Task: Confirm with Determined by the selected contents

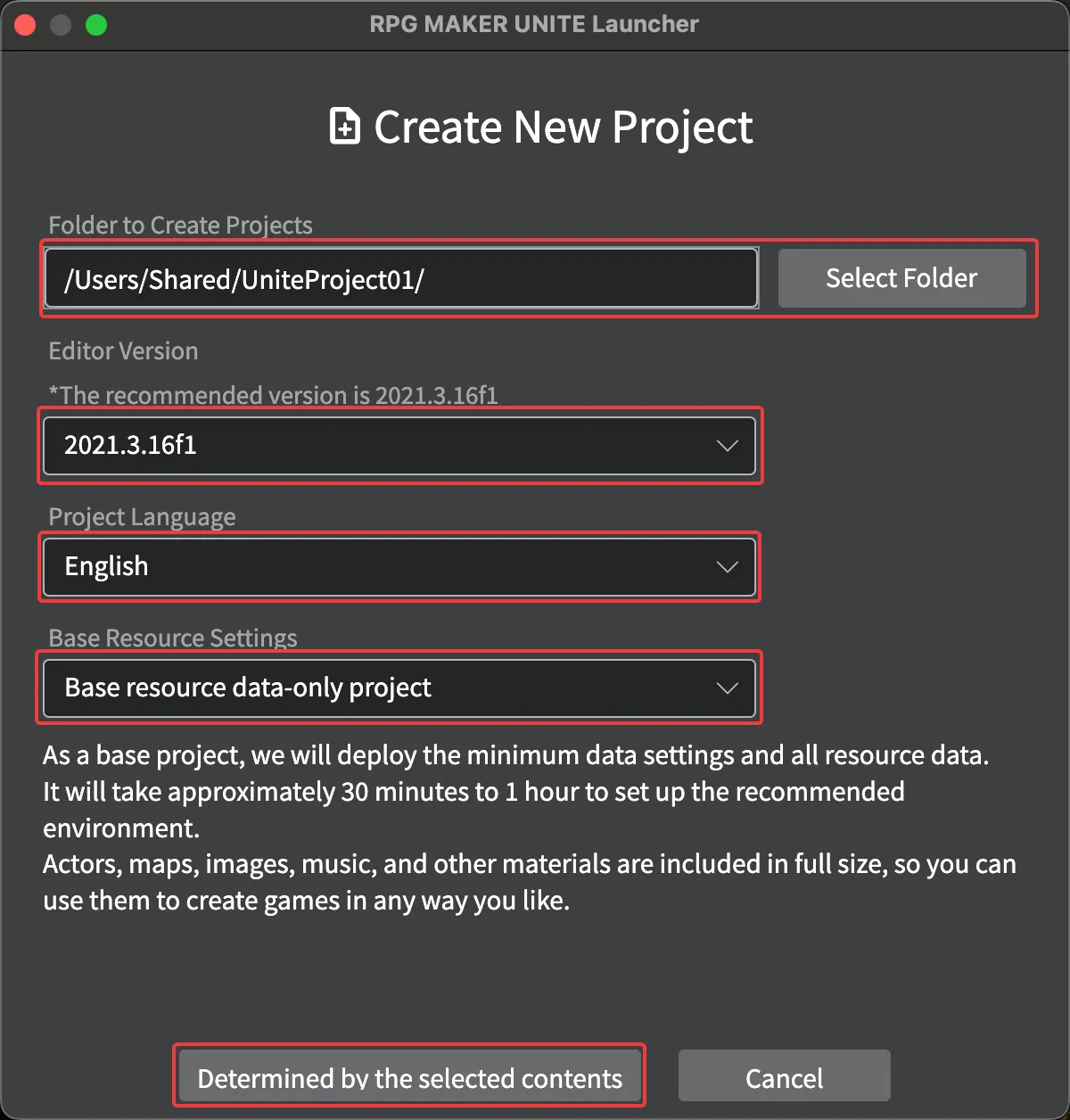Action: coord(409,1076)
